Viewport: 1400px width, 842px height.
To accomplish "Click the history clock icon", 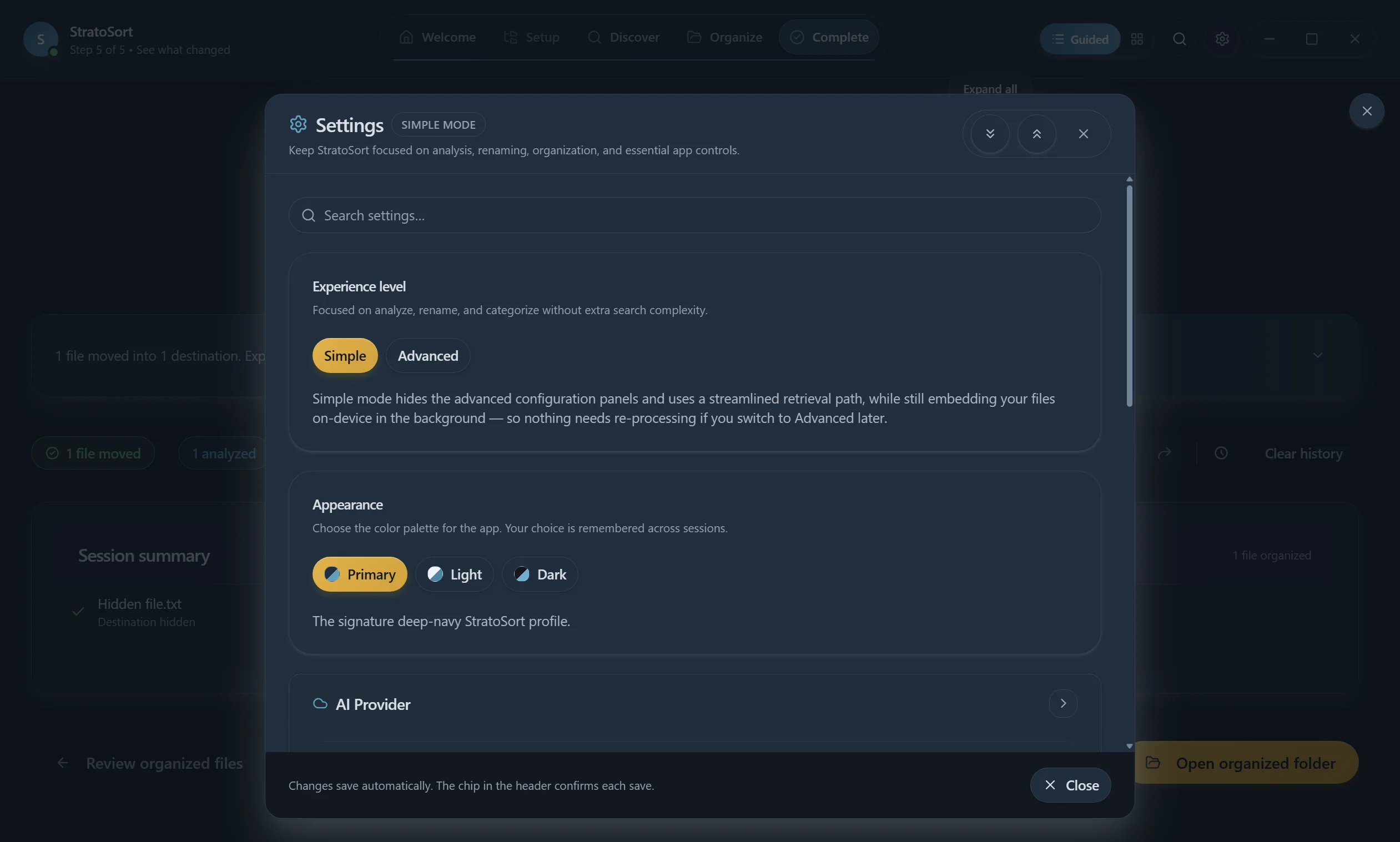I will [1221, 453].
